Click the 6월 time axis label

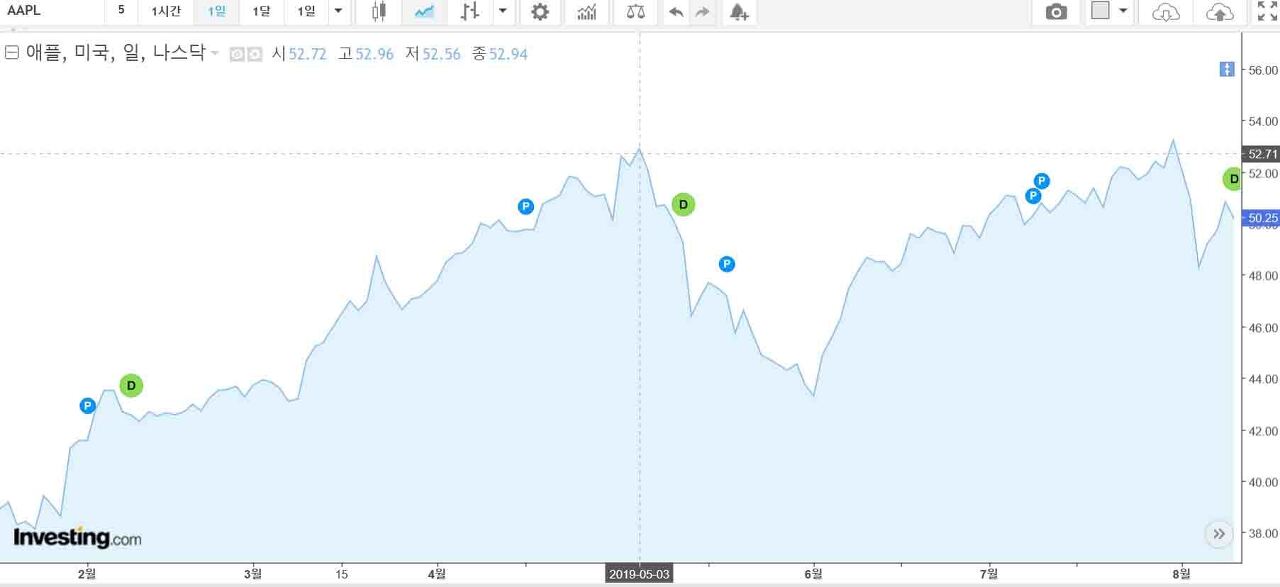click(813, 574)
